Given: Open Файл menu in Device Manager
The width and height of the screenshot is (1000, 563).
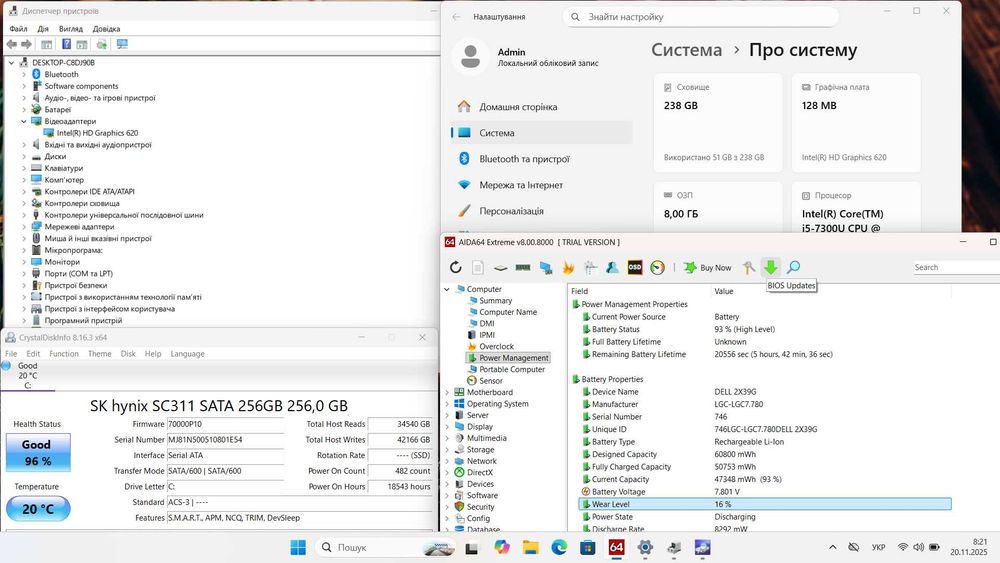Looking at the screenshot, I should click(x=18, y=29).
